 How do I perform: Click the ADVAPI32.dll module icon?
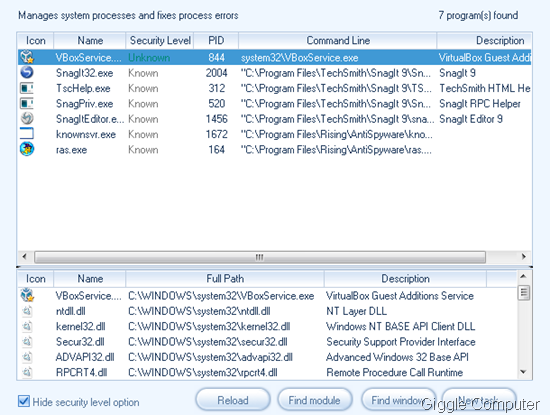(x=27, y=357)
